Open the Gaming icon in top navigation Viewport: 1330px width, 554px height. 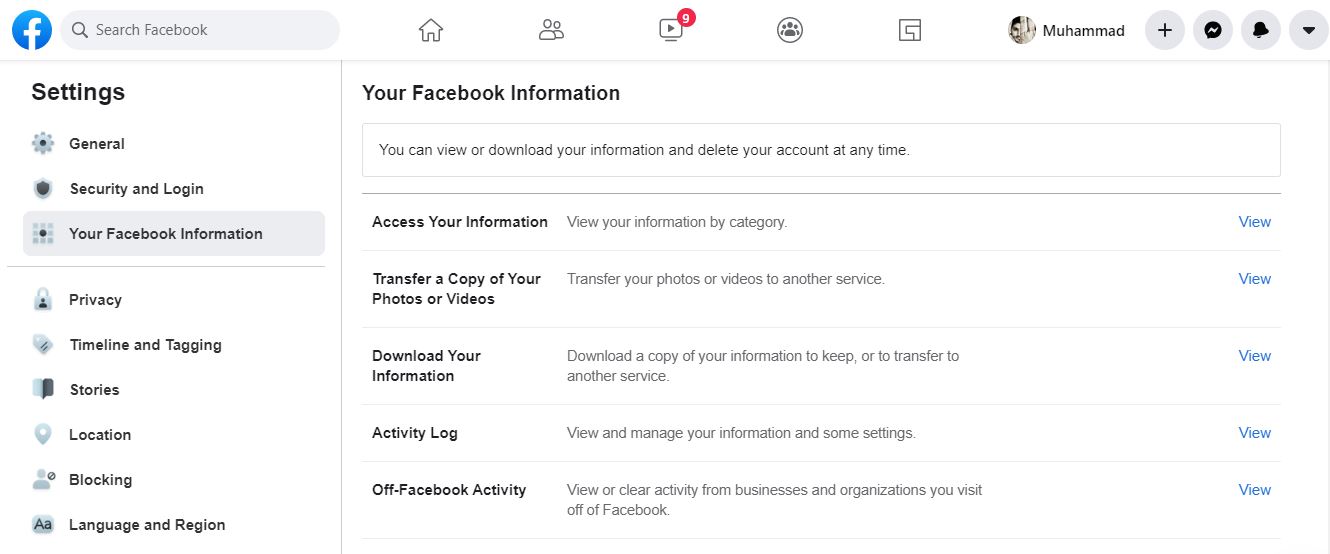pos(909,30)
